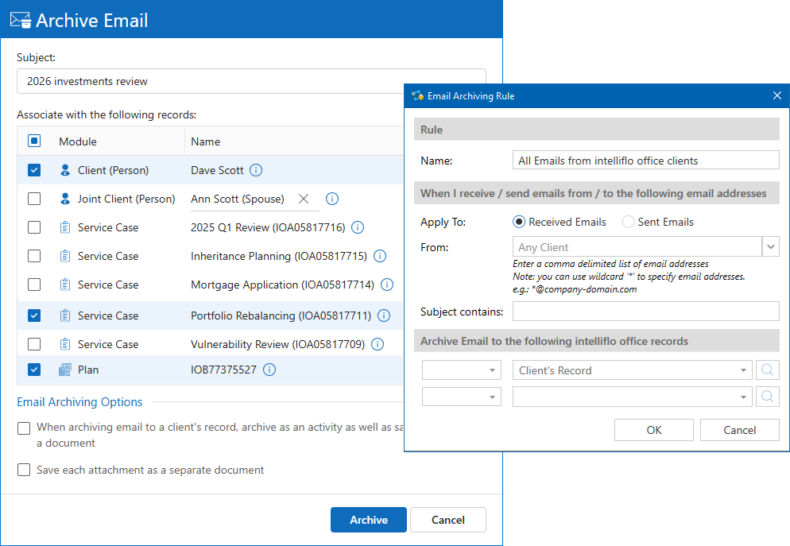Click info icon next to plan IOB77375527
Image resolution: width=790 pixels, height=546 pixels.
[x=269, y=370]
